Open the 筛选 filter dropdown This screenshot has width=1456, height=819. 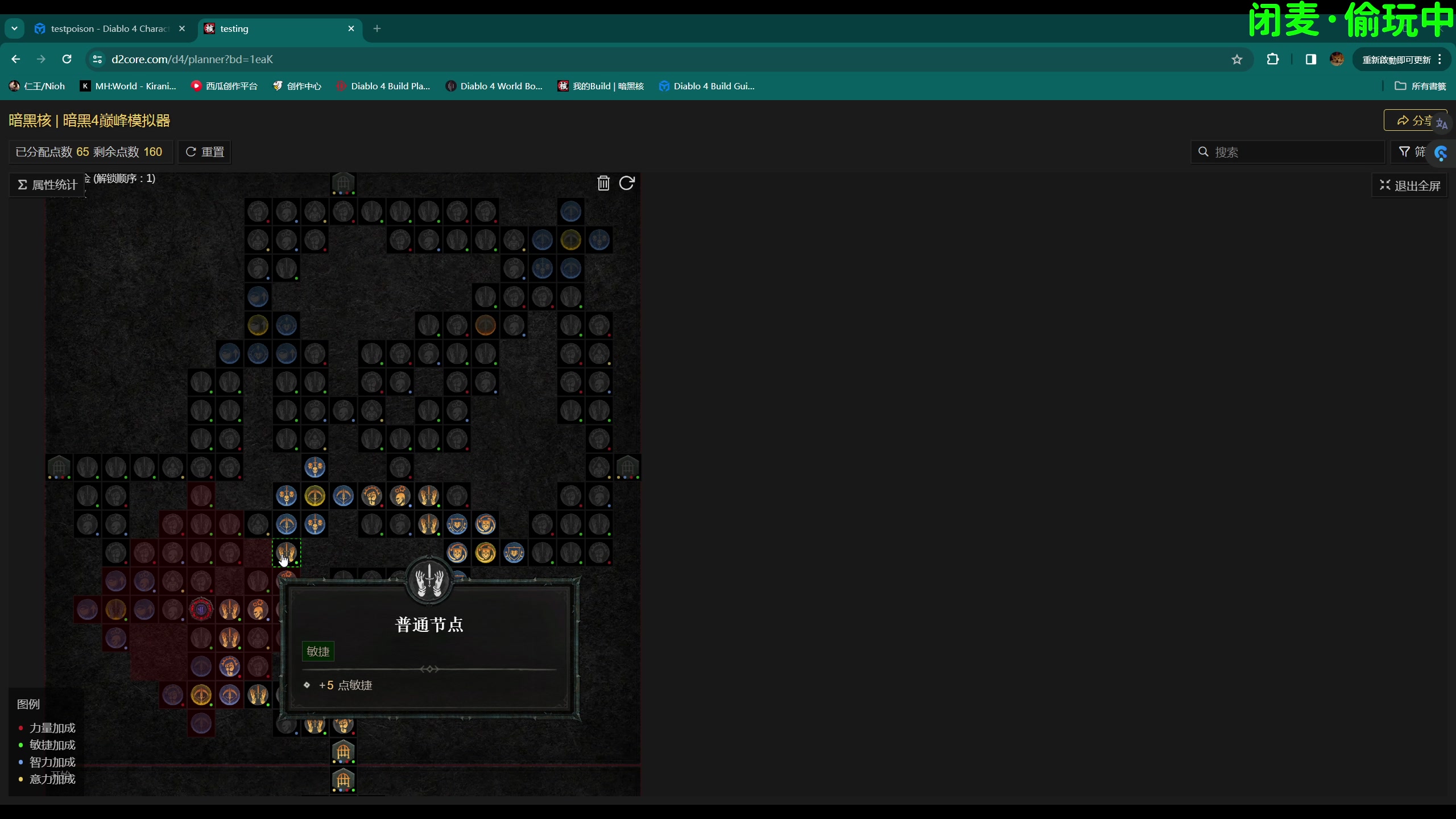click(1413, 152)
